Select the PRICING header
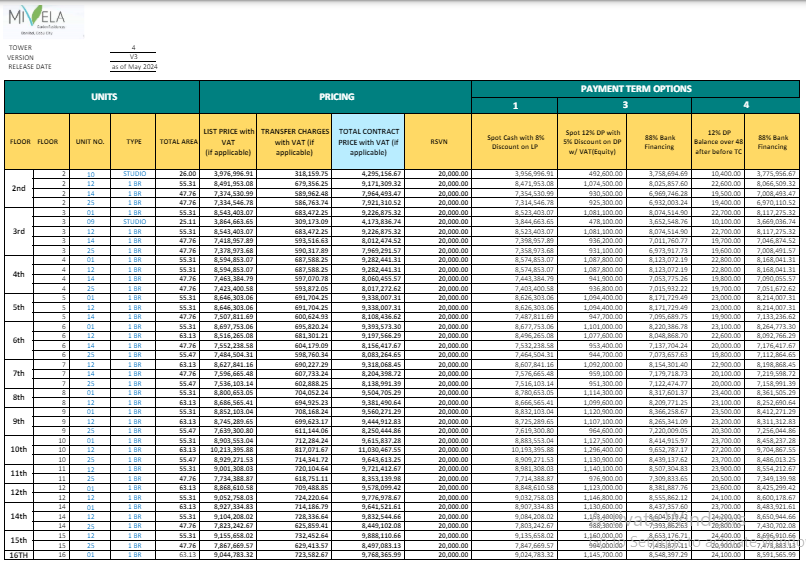 pyautogui.click(x=336, y=97)
